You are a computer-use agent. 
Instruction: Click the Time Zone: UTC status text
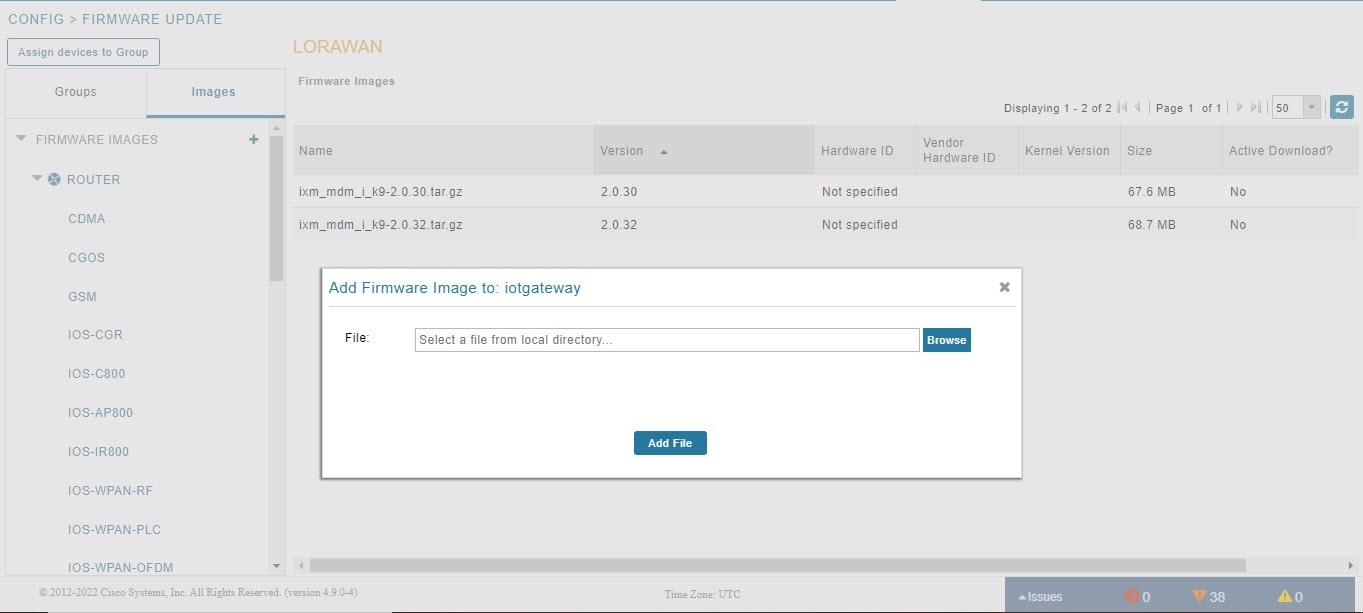coord(703,594)
